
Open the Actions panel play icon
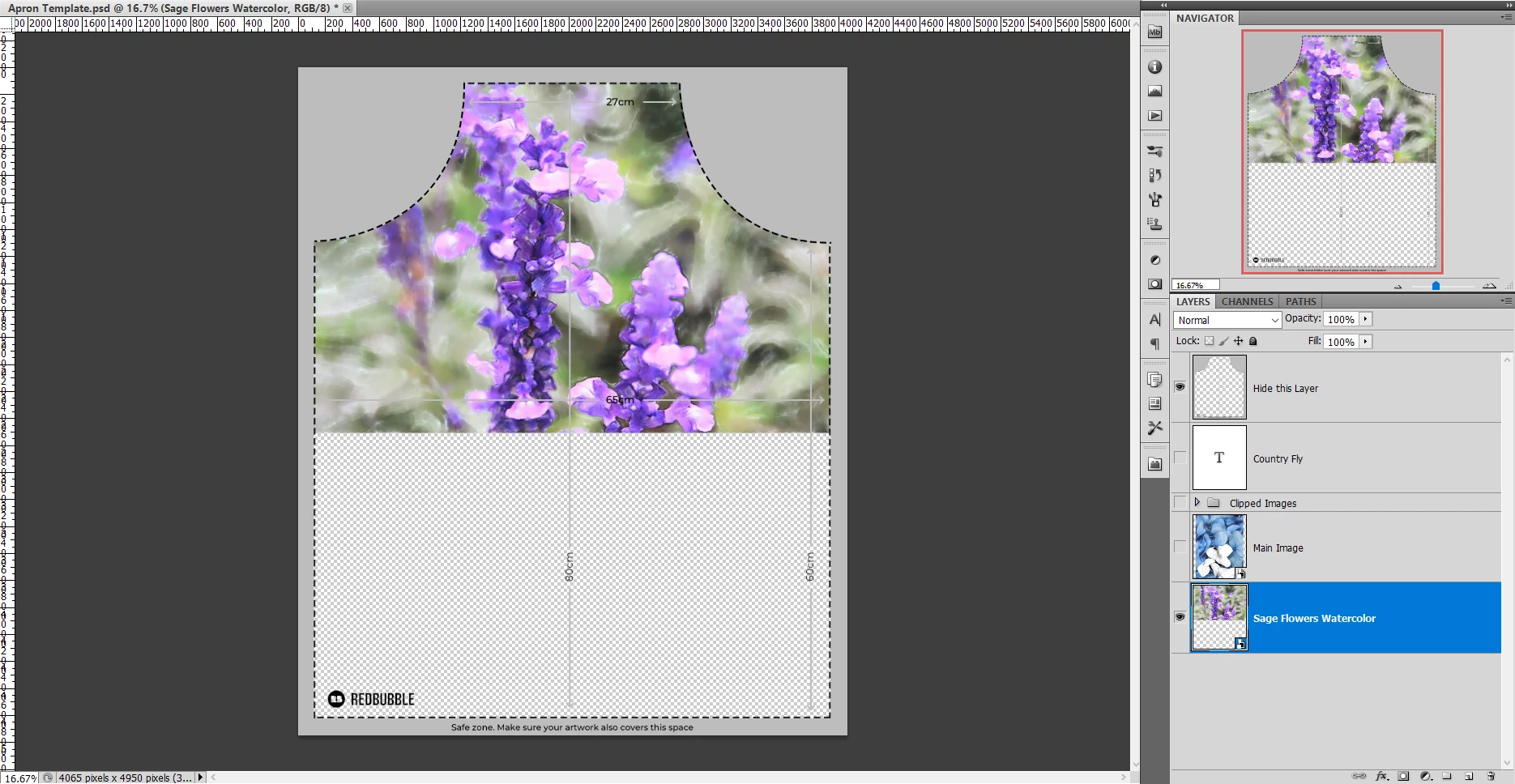(x=1154, y=116)
